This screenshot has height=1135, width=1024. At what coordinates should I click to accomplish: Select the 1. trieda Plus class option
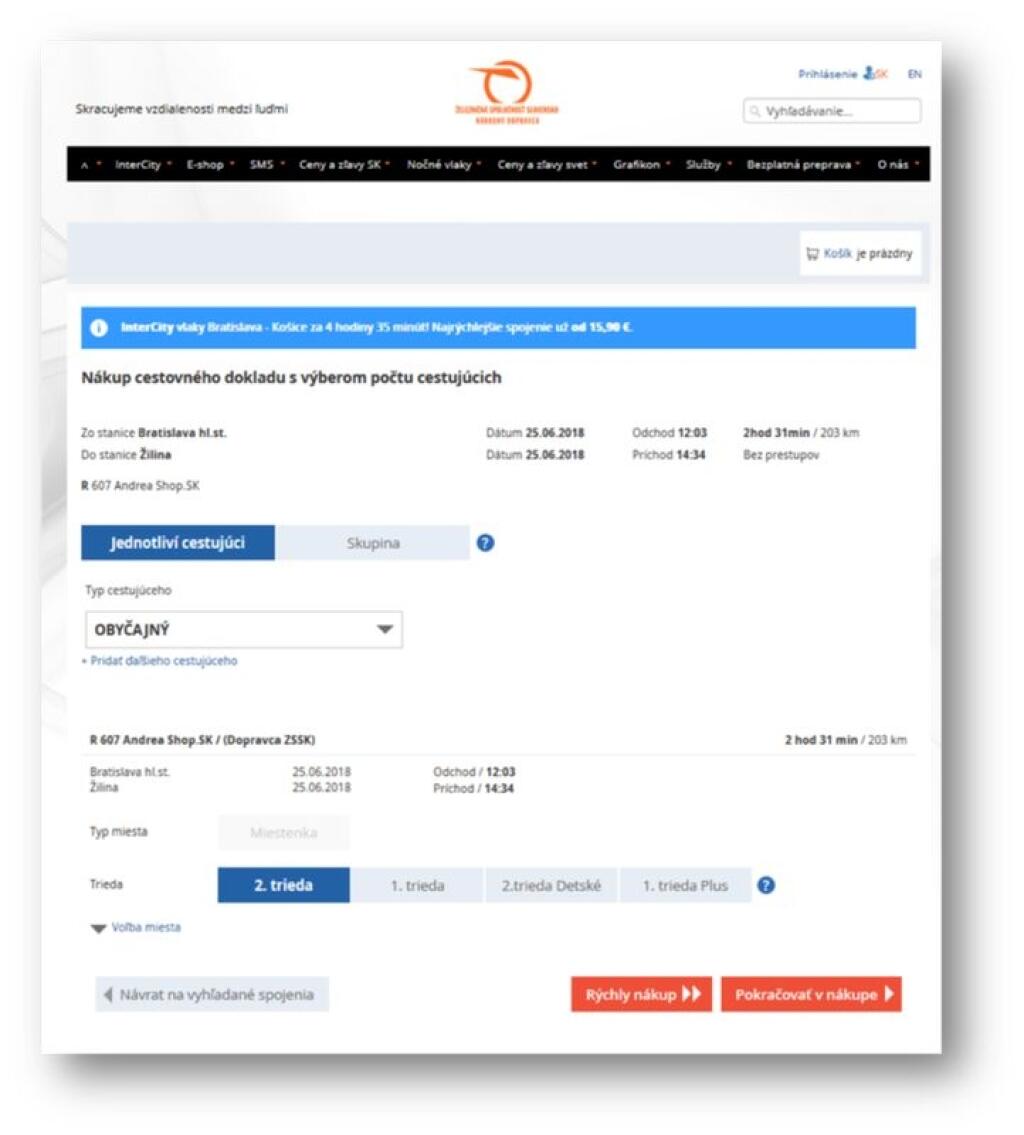(x=685, y=885)
